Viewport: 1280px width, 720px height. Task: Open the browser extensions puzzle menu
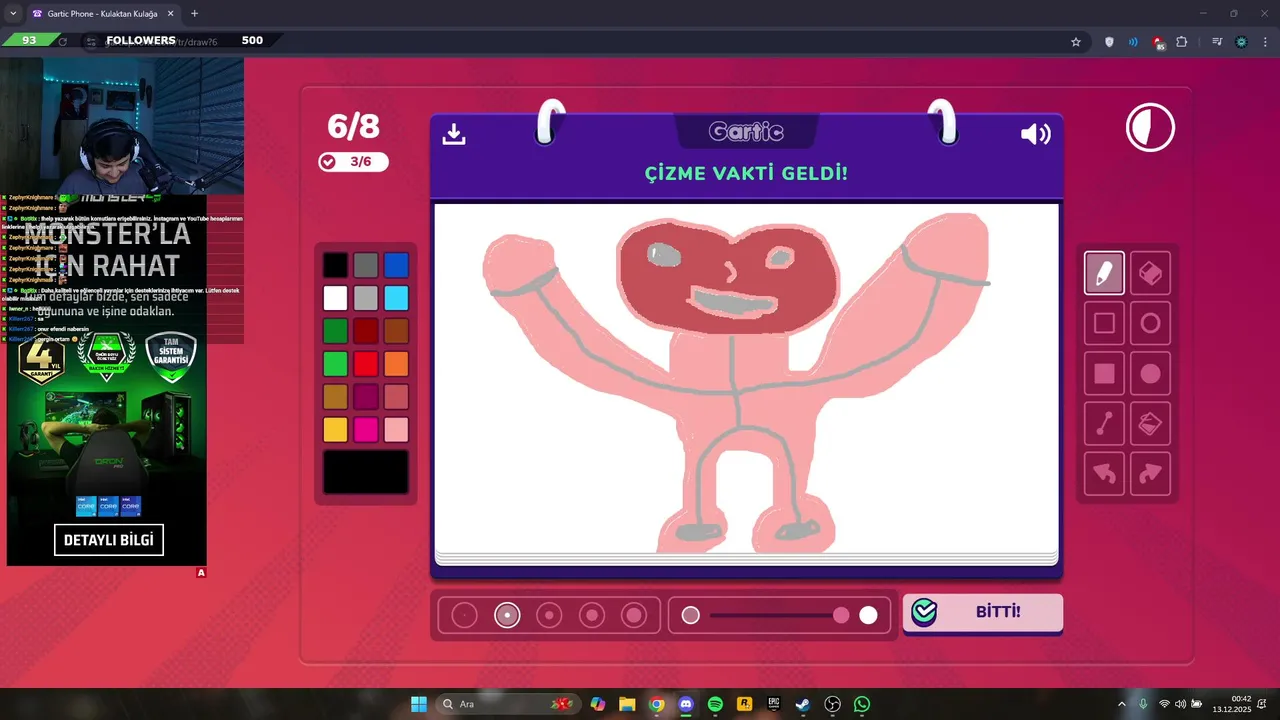pyautogui.click(x=1182, y=42)
